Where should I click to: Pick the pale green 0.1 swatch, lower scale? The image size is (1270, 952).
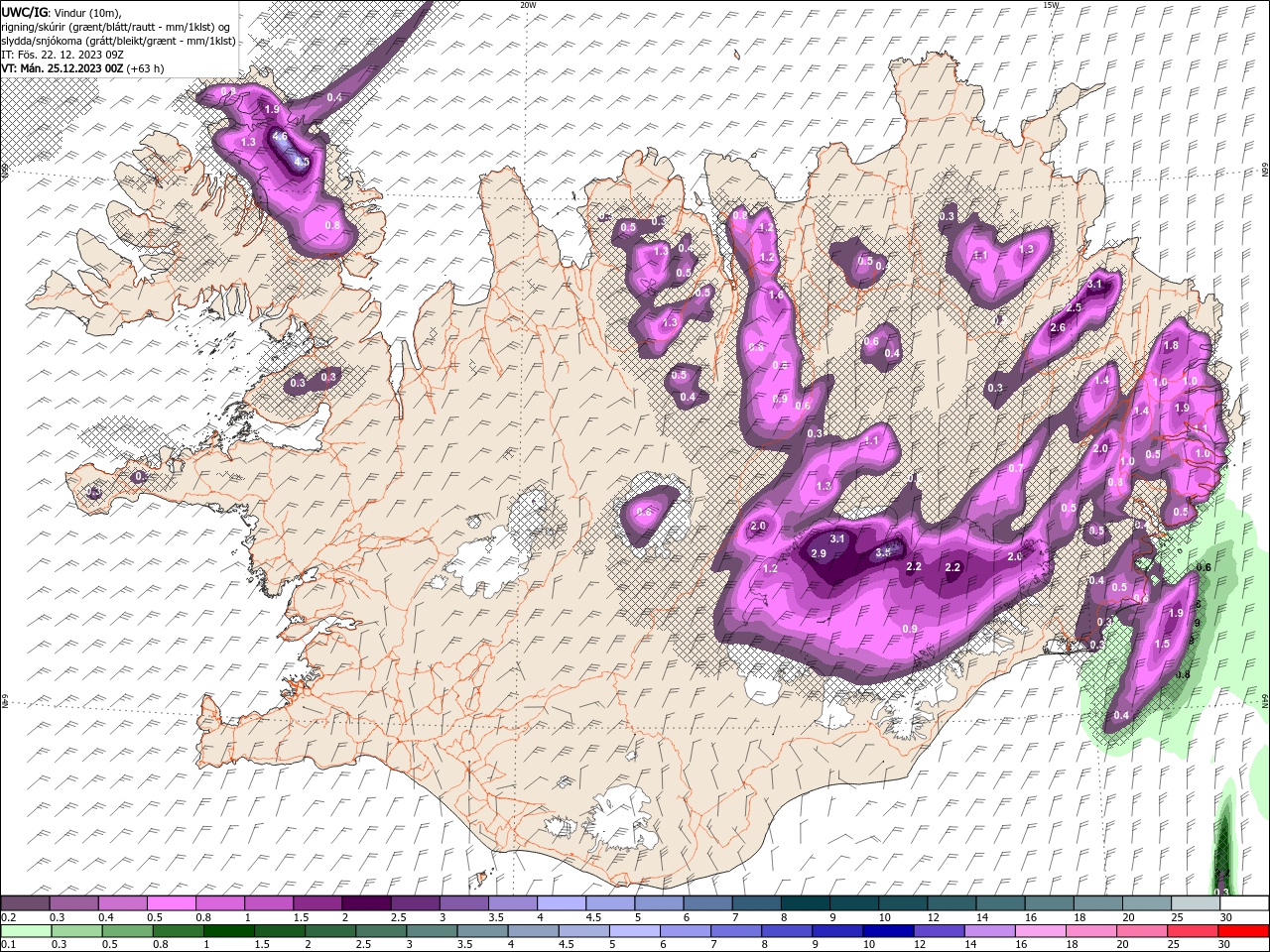[x=25, y=931]
